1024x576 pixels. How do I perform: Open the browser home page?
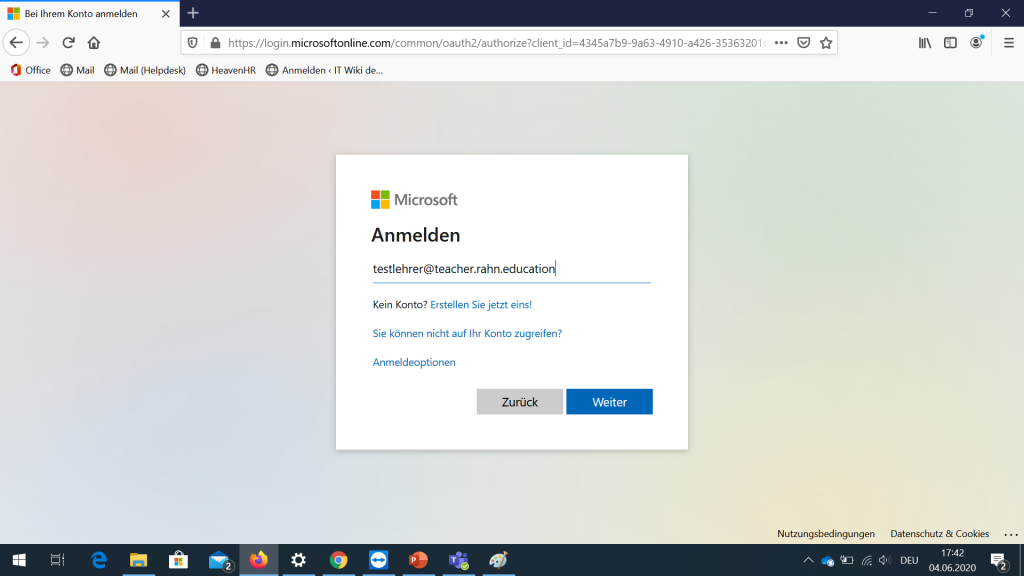pyautogui.click(x=94, y=43)
